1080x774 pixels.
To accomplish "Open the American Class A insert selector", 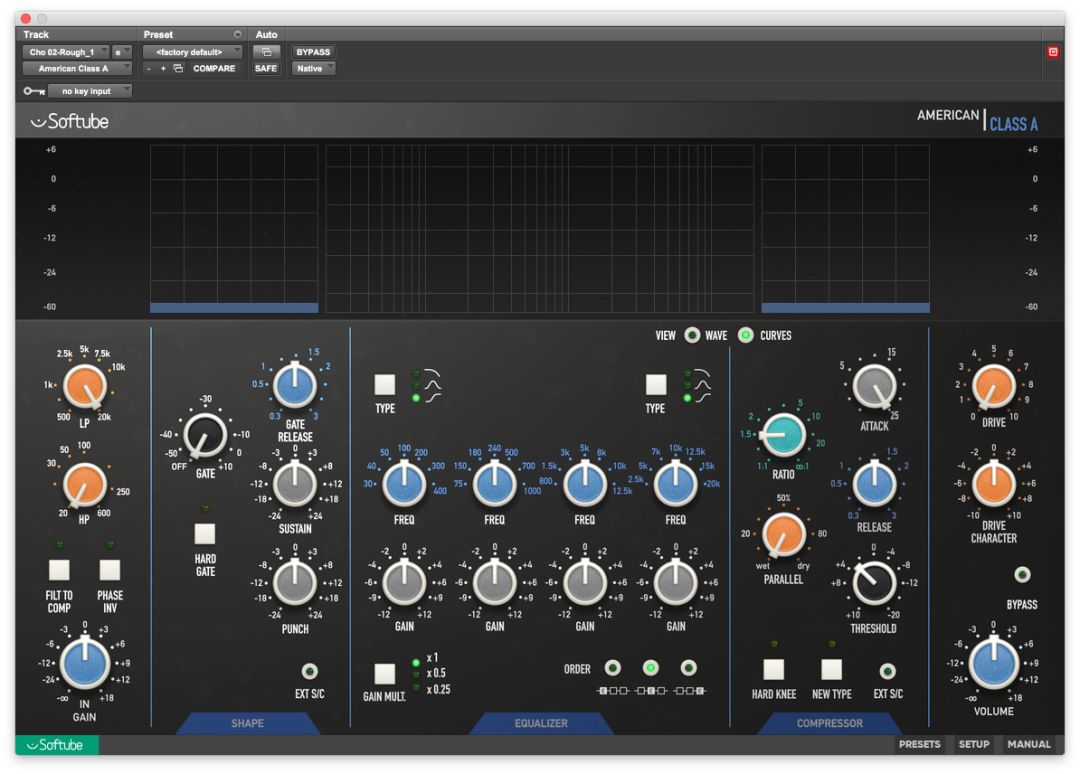I will [x=77, y=68].
